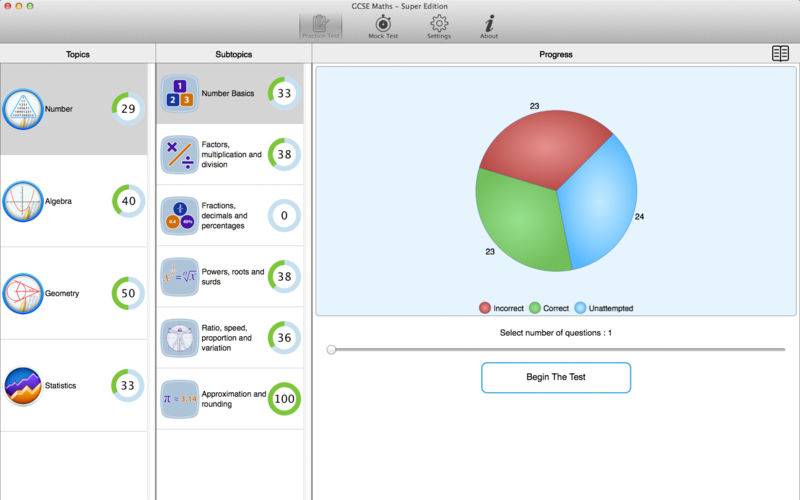Screen dimensions: 800x500
Task: Click Algebra progress ring showing 40
Action: click(128, 201)
